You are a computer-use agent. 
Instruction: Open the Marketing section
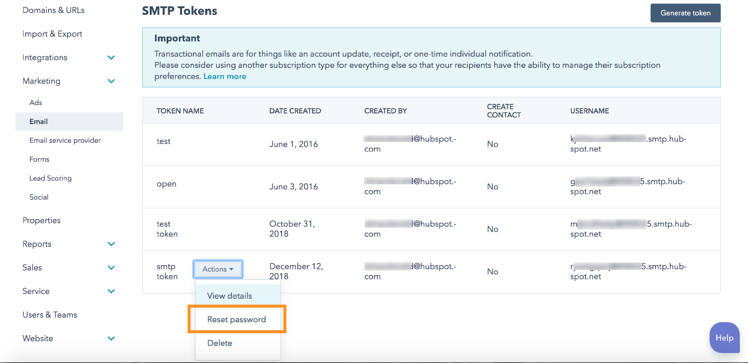pyautogui.click(x=42, y=81)
